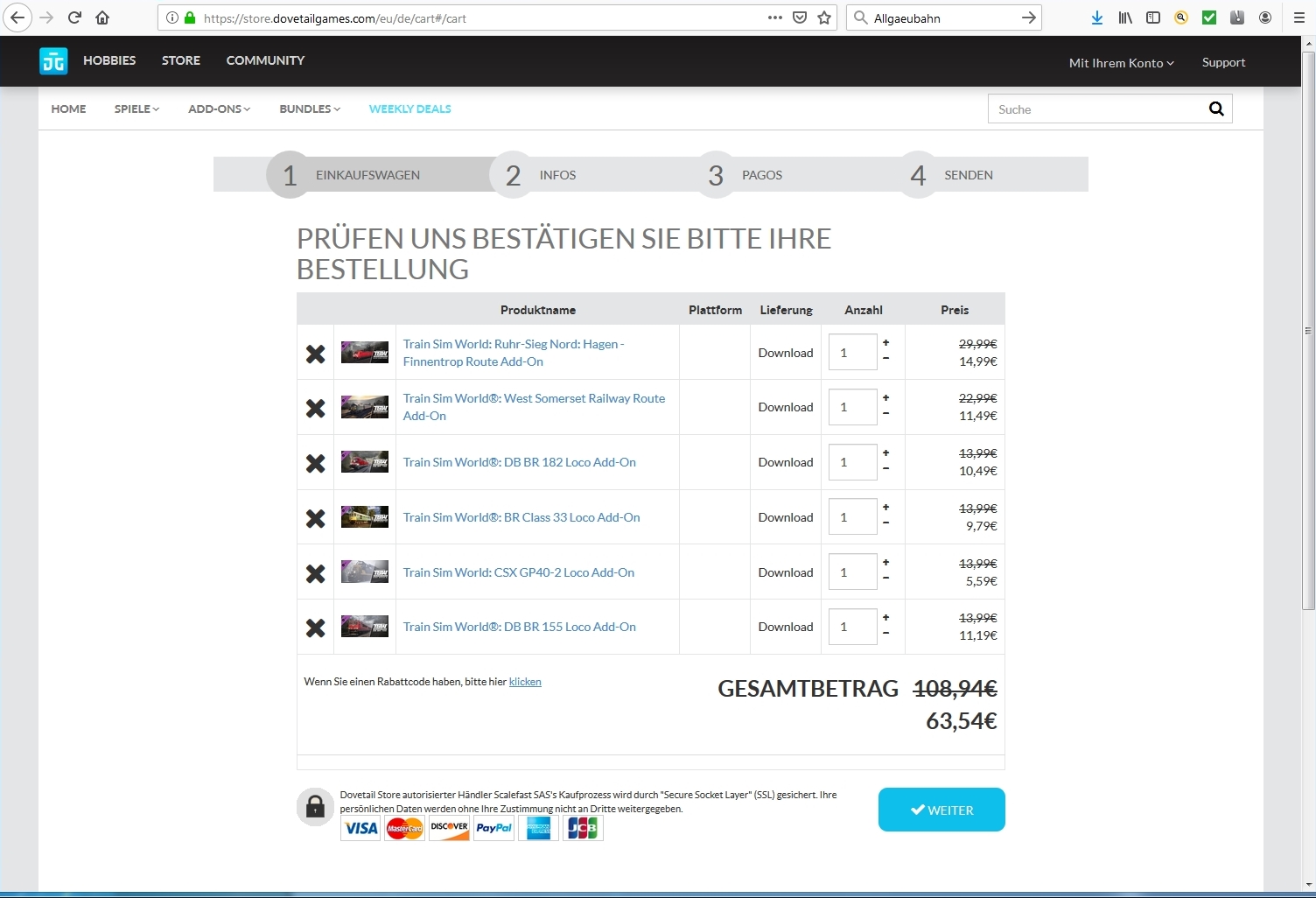Click the green padlock in the address bar
This screenshot has width=1316, height=898.
pyautogui.click(x=190, y=18)
